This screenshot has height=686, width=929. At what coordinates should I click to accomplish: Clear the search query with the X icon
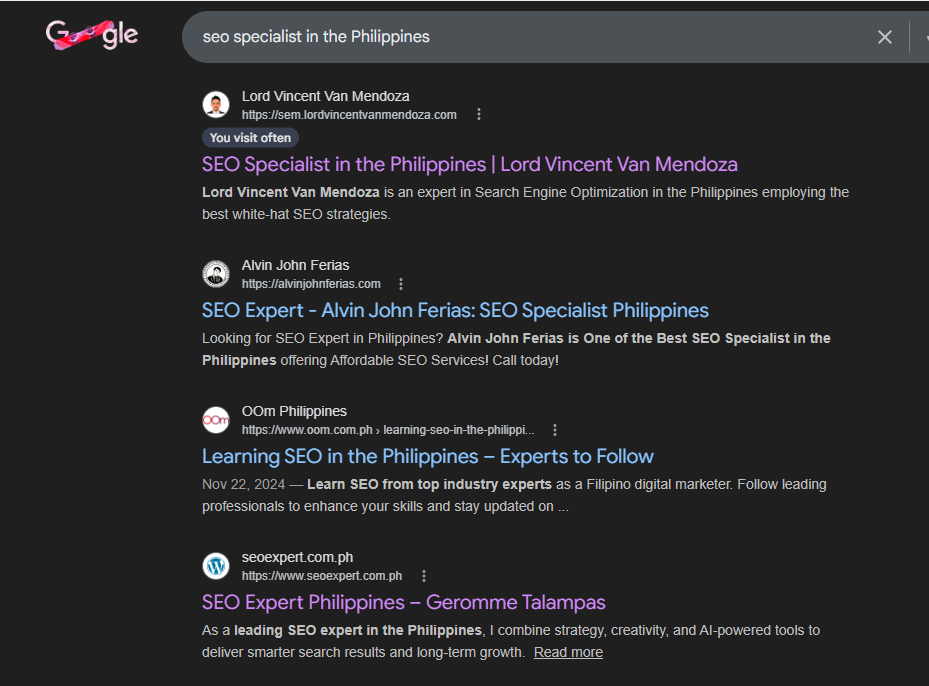click(x=884, y=37)
